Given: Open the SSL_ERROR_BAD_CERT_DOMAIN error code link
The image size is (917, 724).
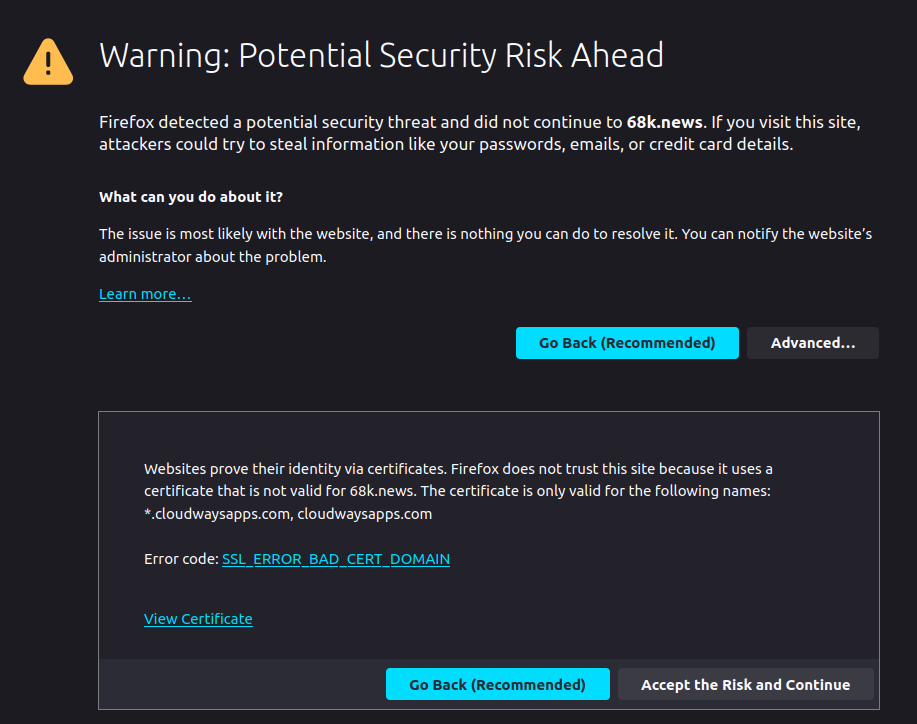Looking at the screenshot, I should coord(336,559).
